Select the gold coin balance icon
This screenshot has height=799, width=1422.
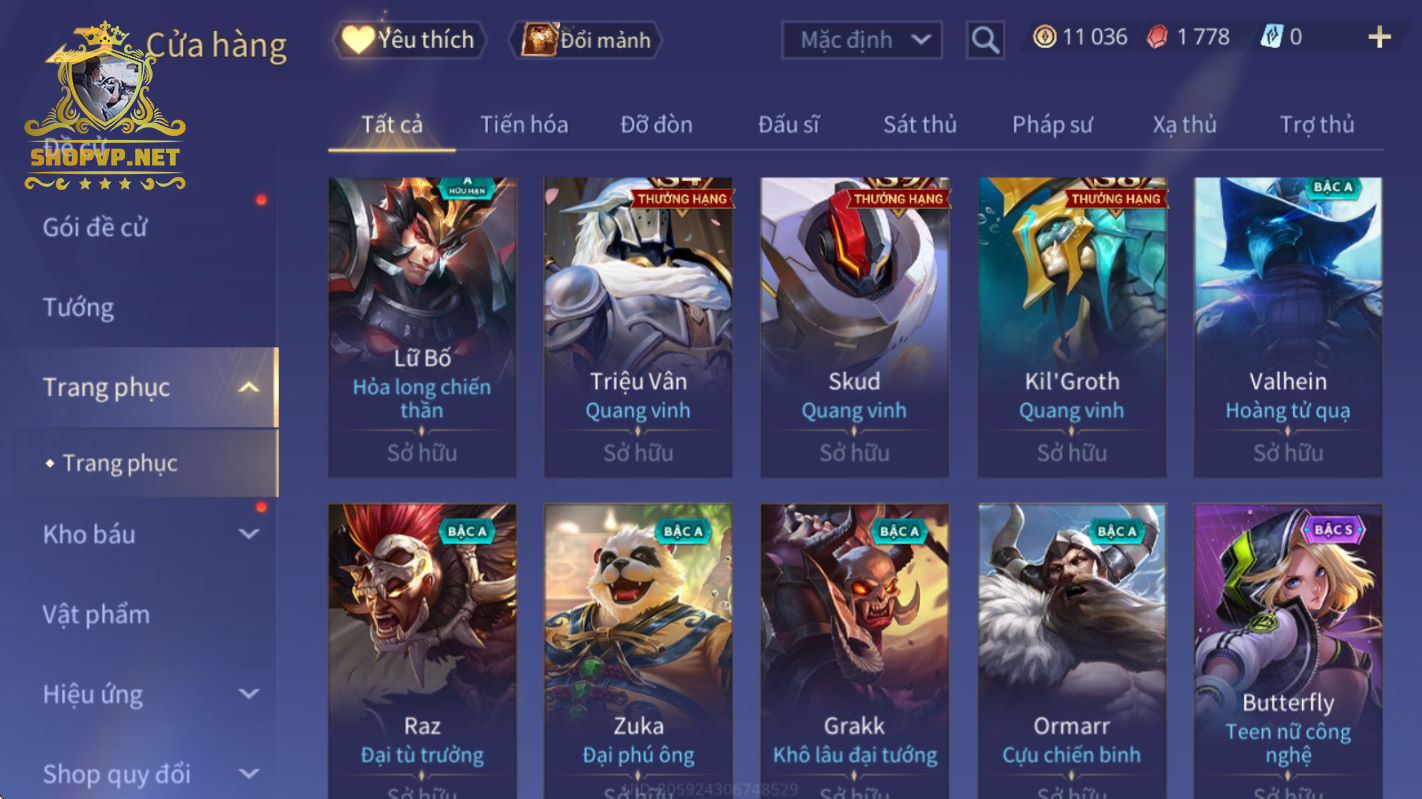tap(1044, 38)
